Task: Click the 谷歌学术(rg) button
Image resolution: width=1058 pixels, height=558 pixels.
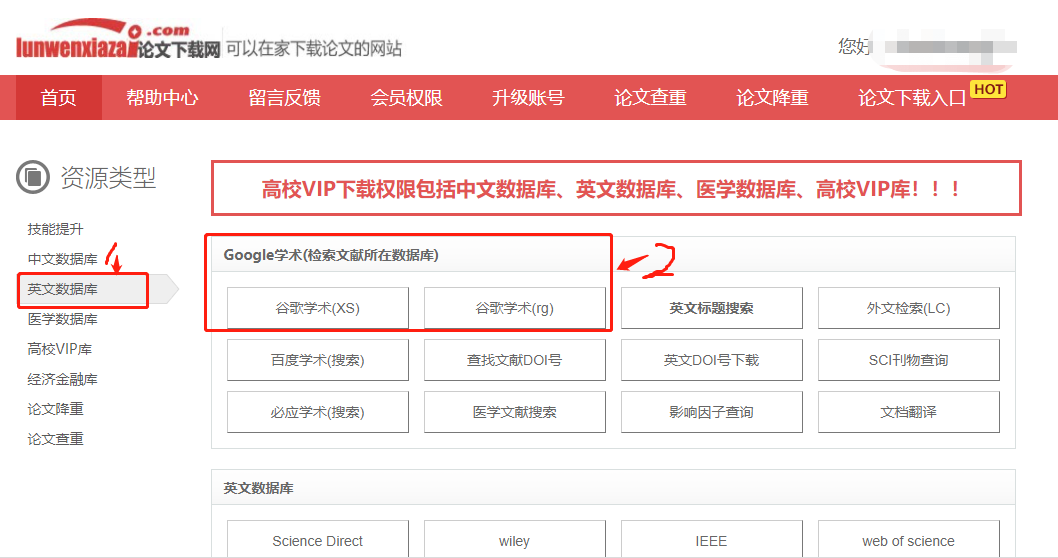Action: pos(514,308)
